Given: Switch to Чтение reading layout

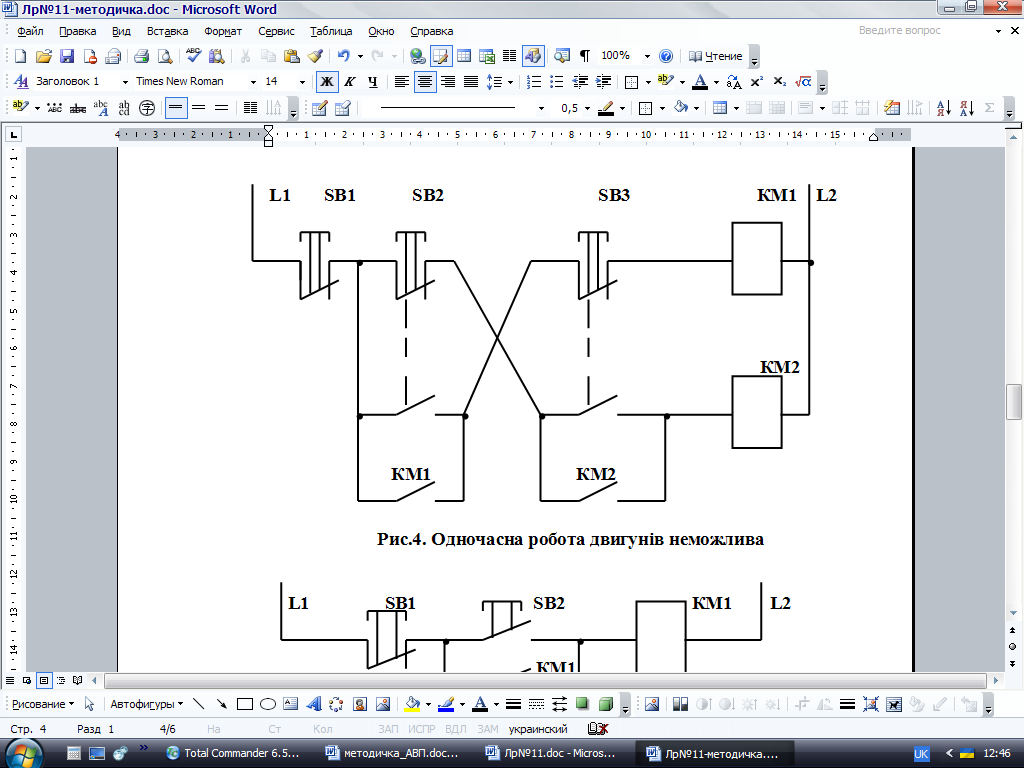Looking at the screenshot, I should (716, 56).
